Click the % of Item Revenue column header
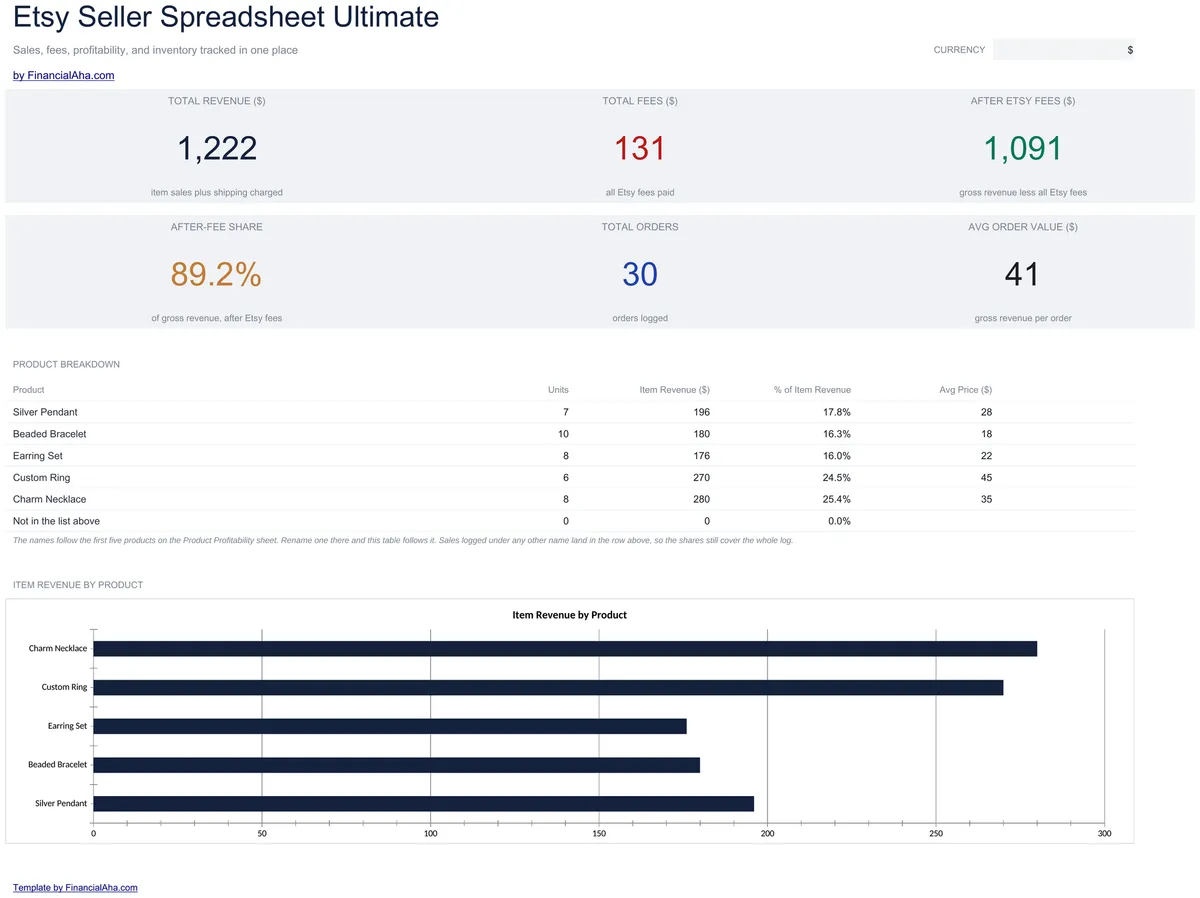This screenshot has width=1200, height=898. tap(812, 390)
